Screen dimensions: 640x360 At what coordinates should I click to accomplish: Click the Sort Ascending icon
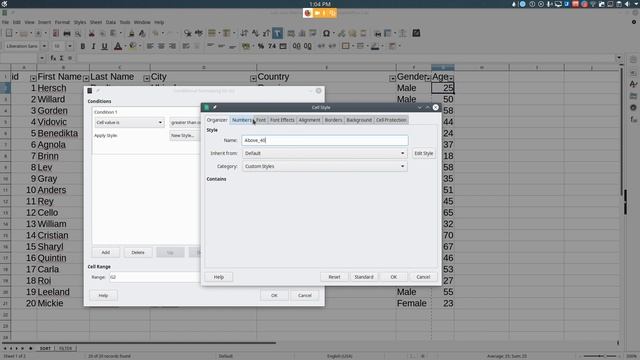coord(255,33)
